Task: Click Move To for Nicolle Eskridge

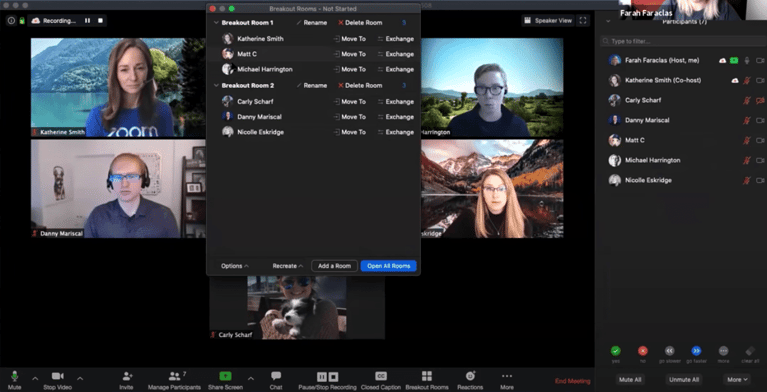Action: point(349,132)
